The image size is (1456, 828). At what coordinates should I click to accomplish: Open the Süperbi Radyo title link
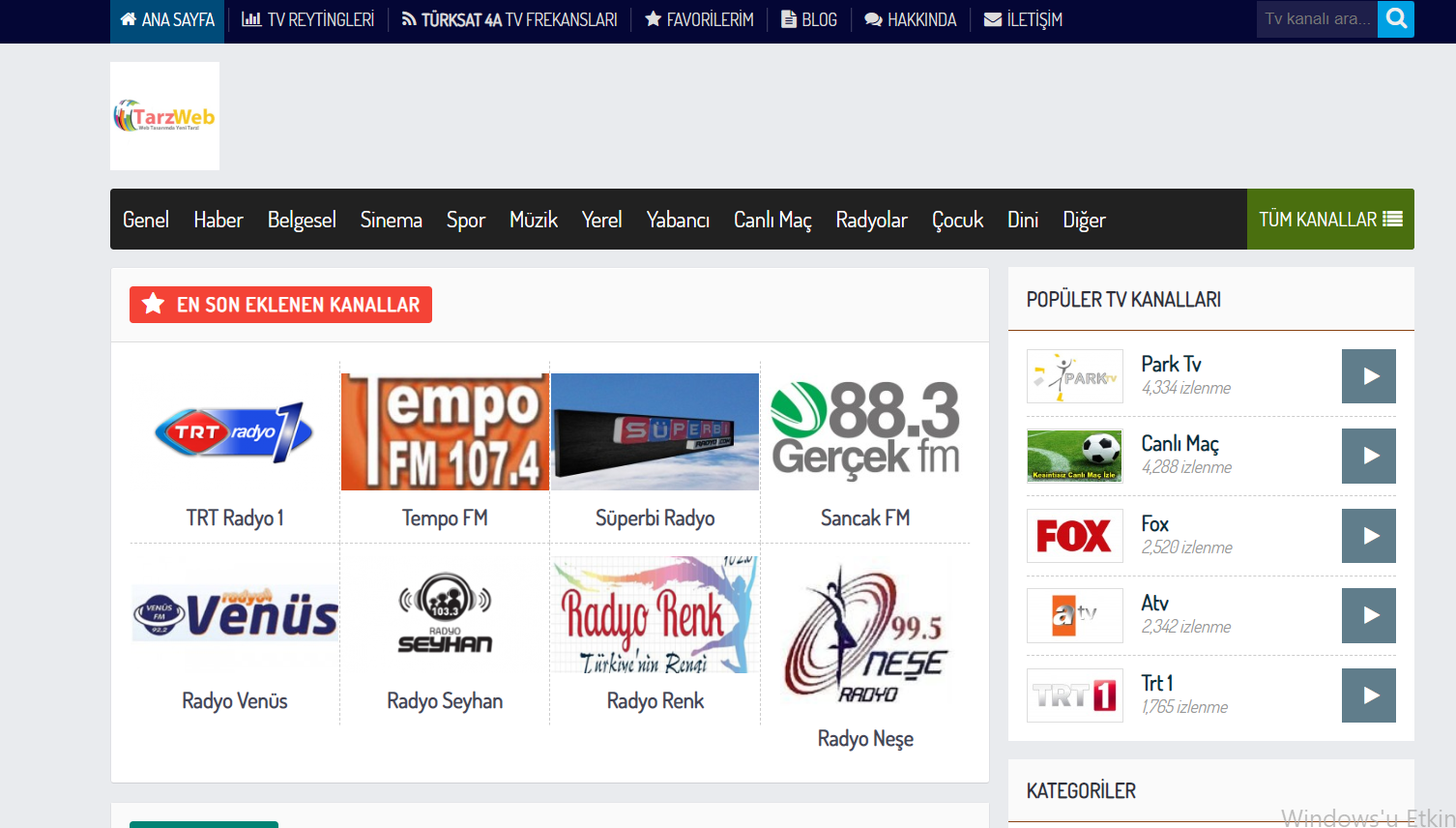[x=655, y=518]
